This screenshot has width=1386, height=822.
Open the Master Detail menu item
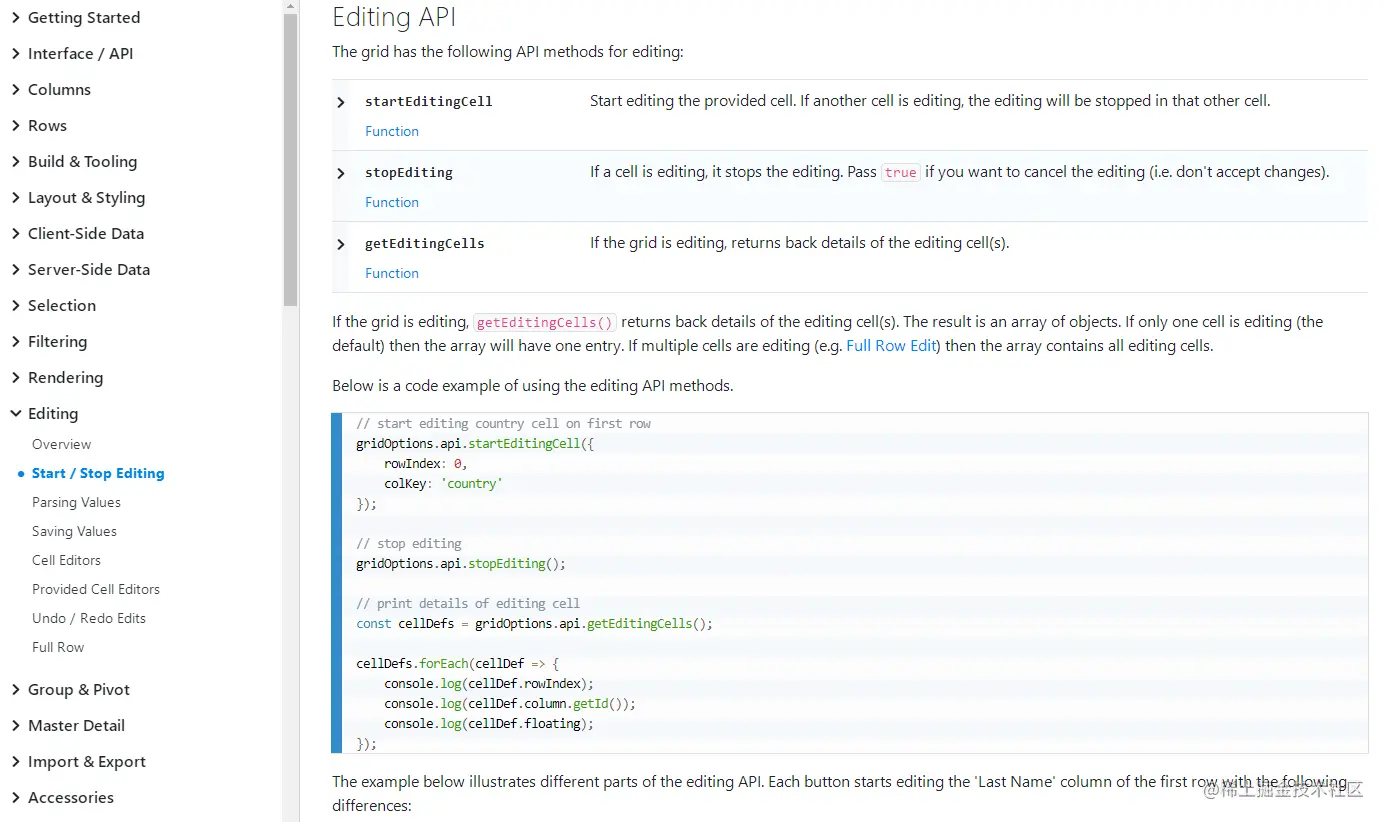76,726
